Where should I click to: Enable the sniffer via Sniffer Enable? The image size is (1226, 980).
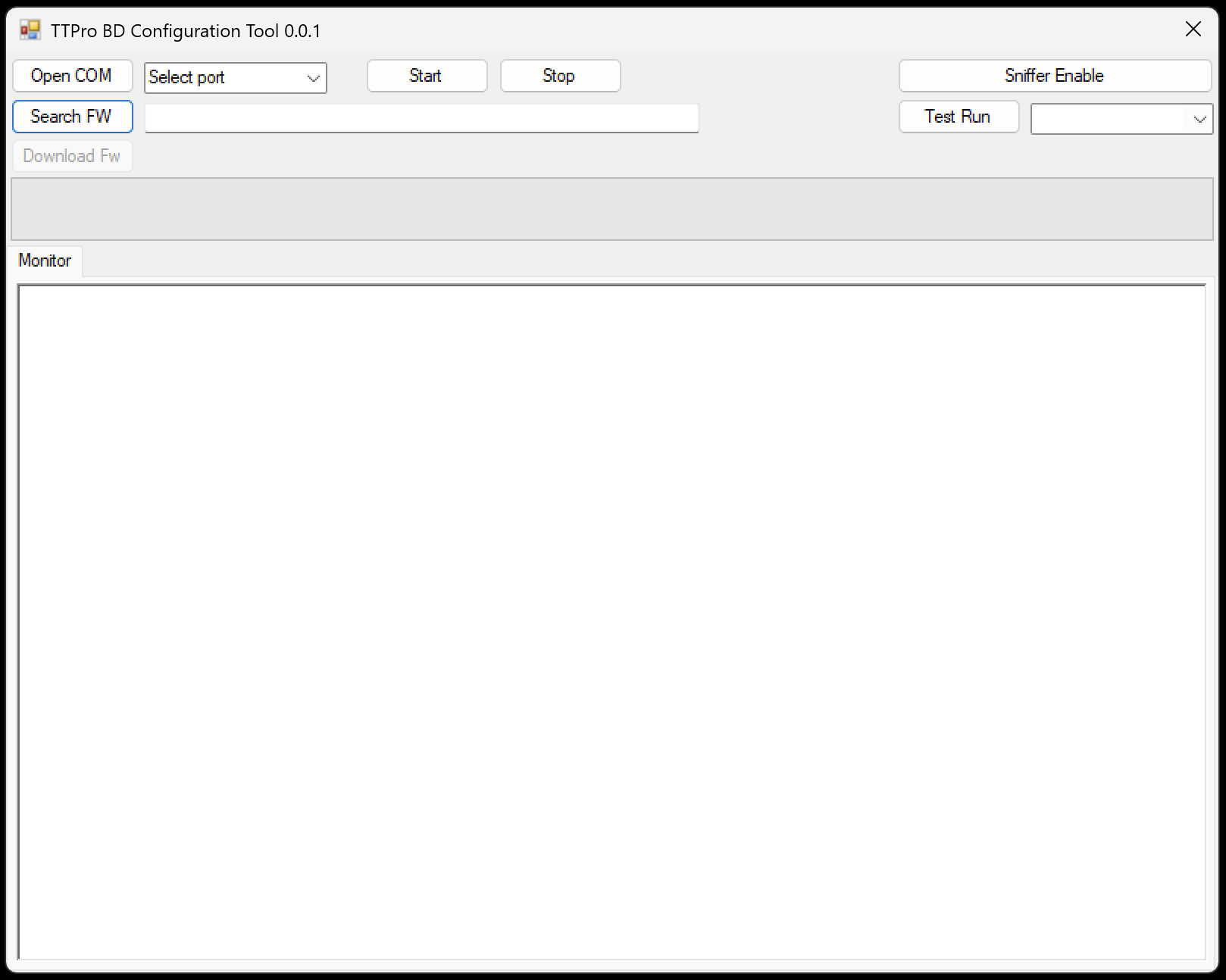(x=1055, y=76)
